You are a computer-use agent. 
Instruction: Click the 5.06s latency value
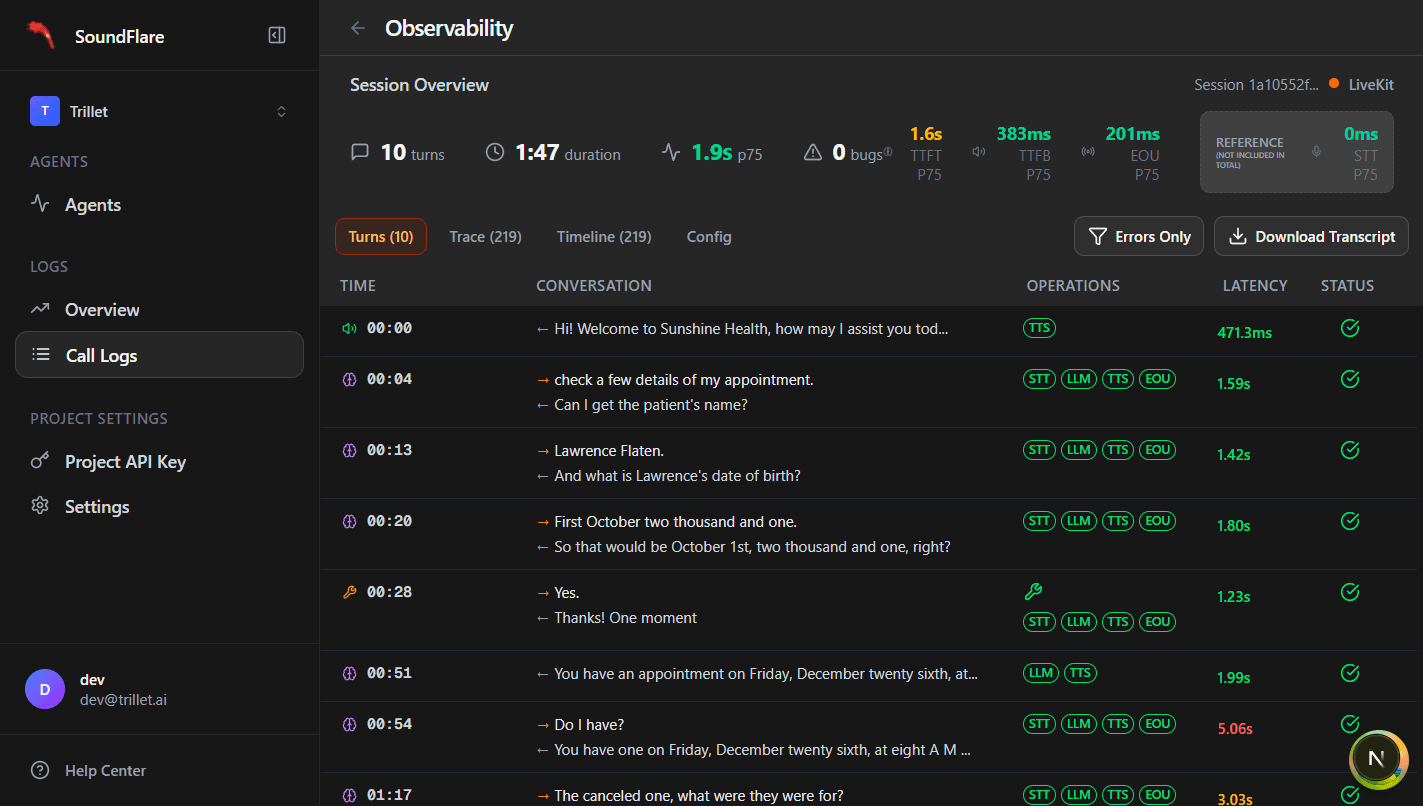[1234, 729]
